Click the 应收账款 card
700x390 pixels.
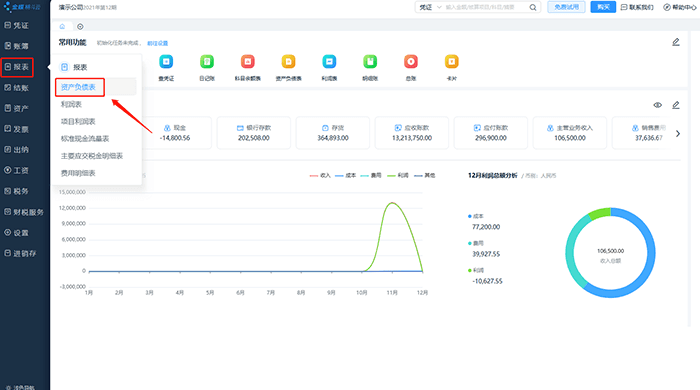[412, 133]
